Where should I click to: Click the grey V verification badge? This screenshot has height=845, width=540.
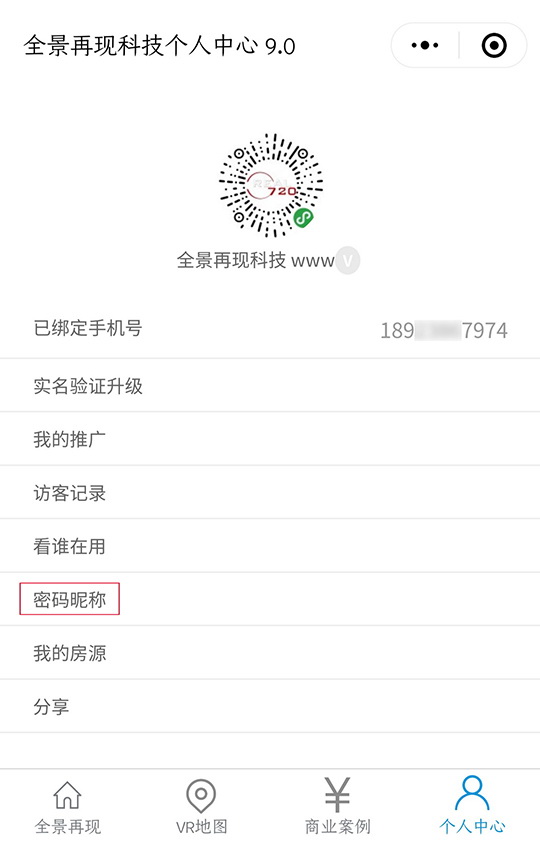coord(348,261)
